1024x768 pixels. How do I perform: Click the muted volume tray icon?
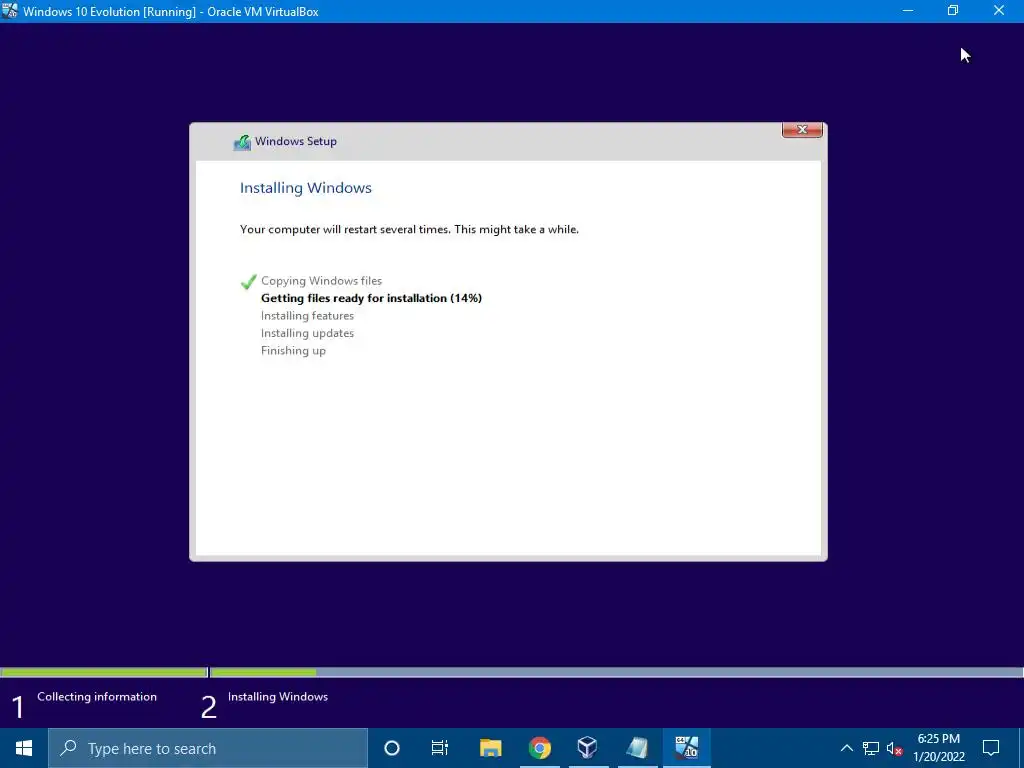tap(894, 748)
